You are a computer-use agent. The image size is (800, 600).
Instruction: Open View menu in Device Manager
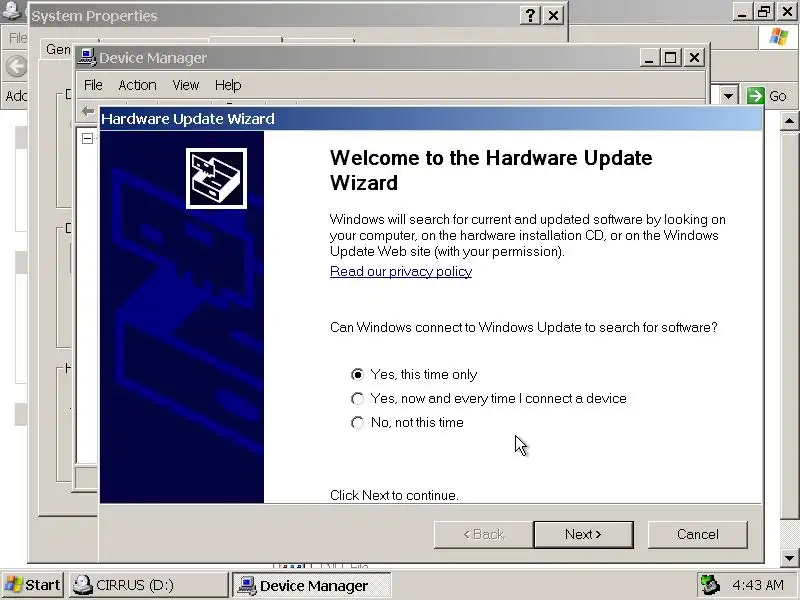coord(186,85)
